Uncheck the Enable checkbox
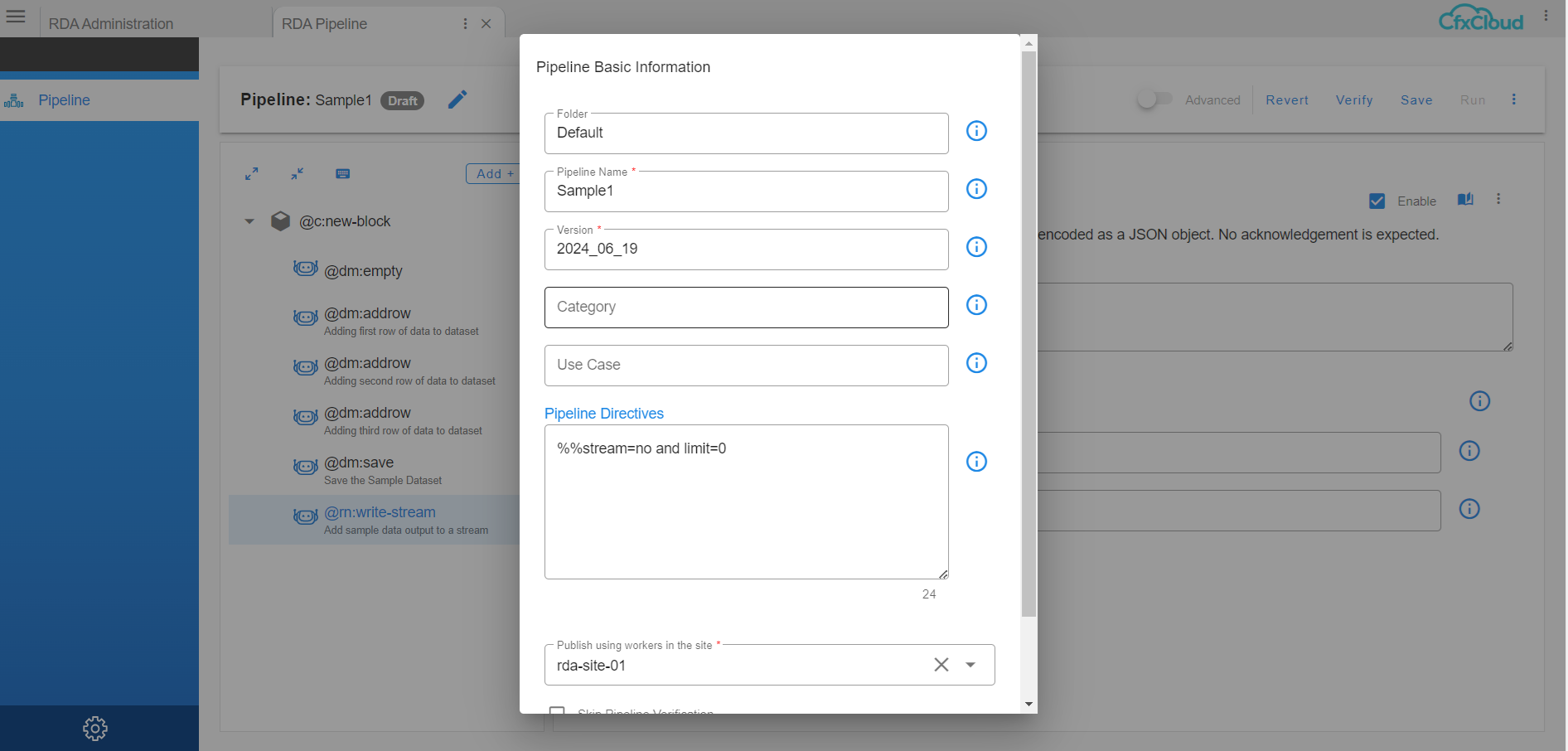 [x=1377, y=201]
